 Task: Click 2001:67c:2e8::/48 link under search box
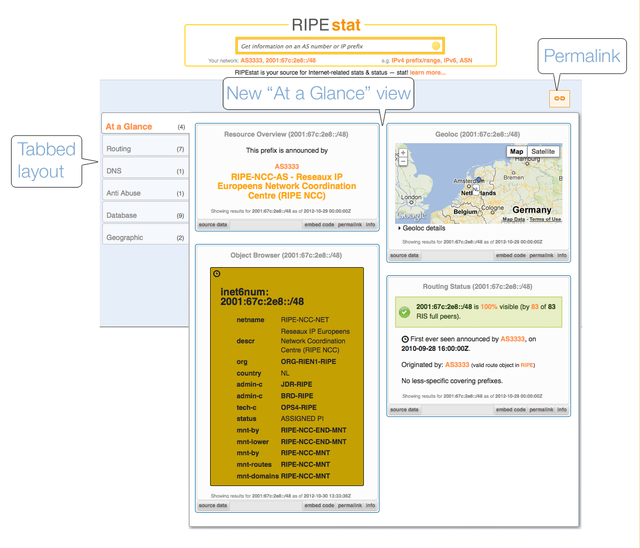(291, 60)
